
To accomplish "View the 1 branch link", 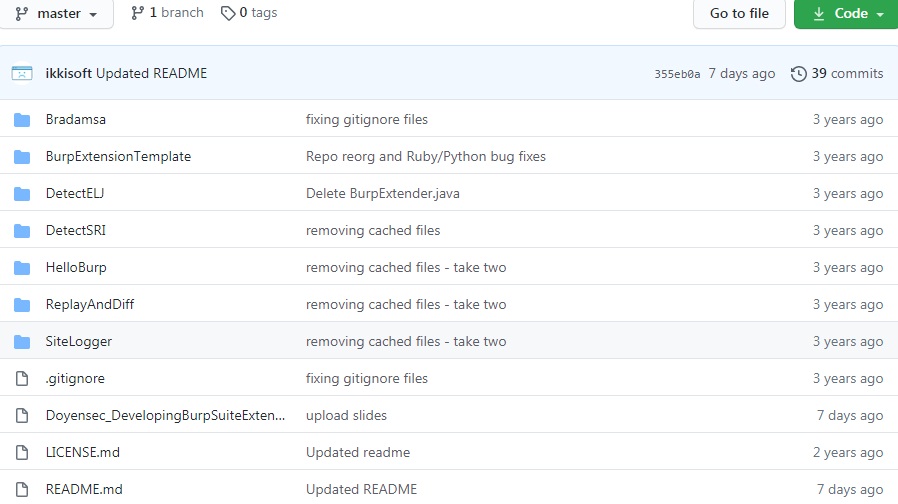I will (167, 13).
